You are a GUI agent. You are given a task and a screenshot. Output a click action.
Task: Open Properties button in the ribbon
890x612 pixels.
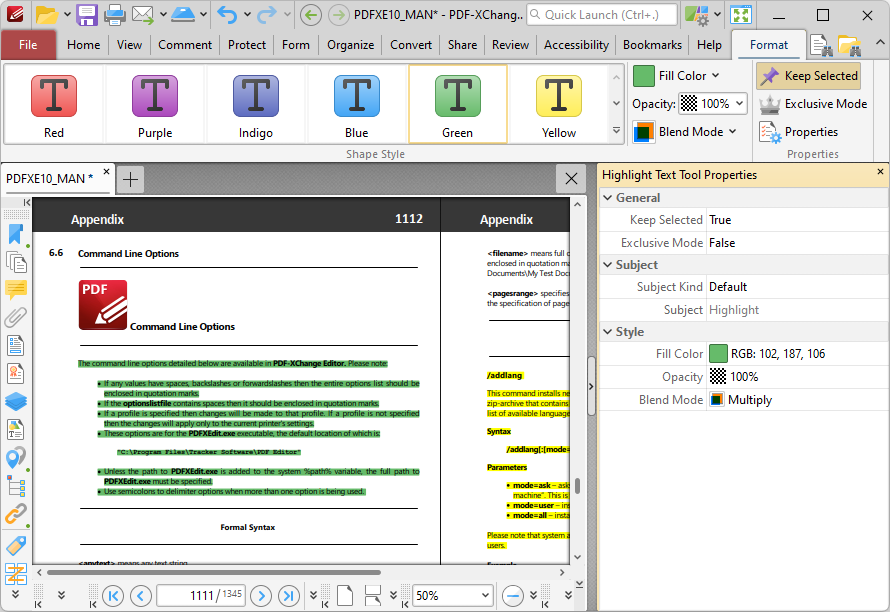tap(799, 132)
